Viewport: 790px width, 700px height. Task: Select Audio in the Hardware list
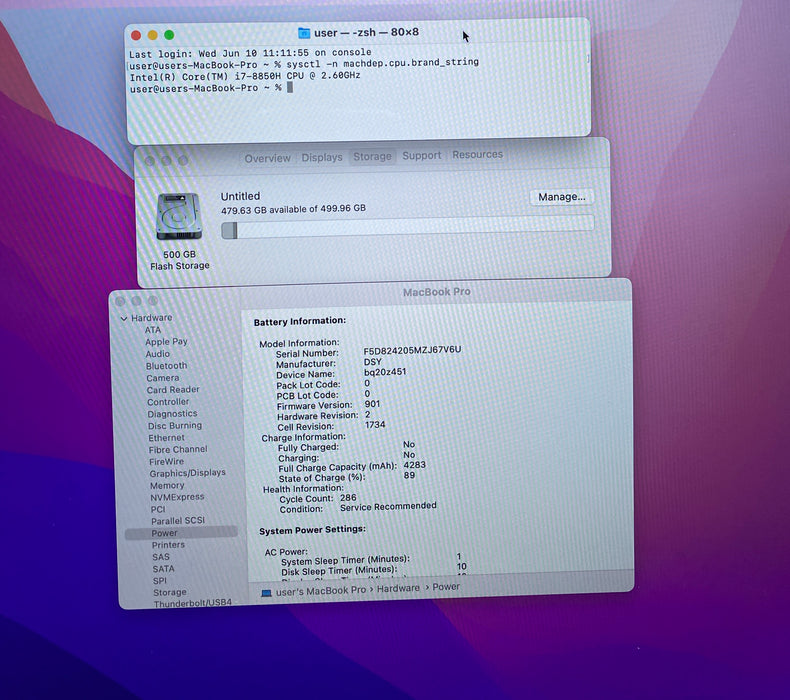158,354
